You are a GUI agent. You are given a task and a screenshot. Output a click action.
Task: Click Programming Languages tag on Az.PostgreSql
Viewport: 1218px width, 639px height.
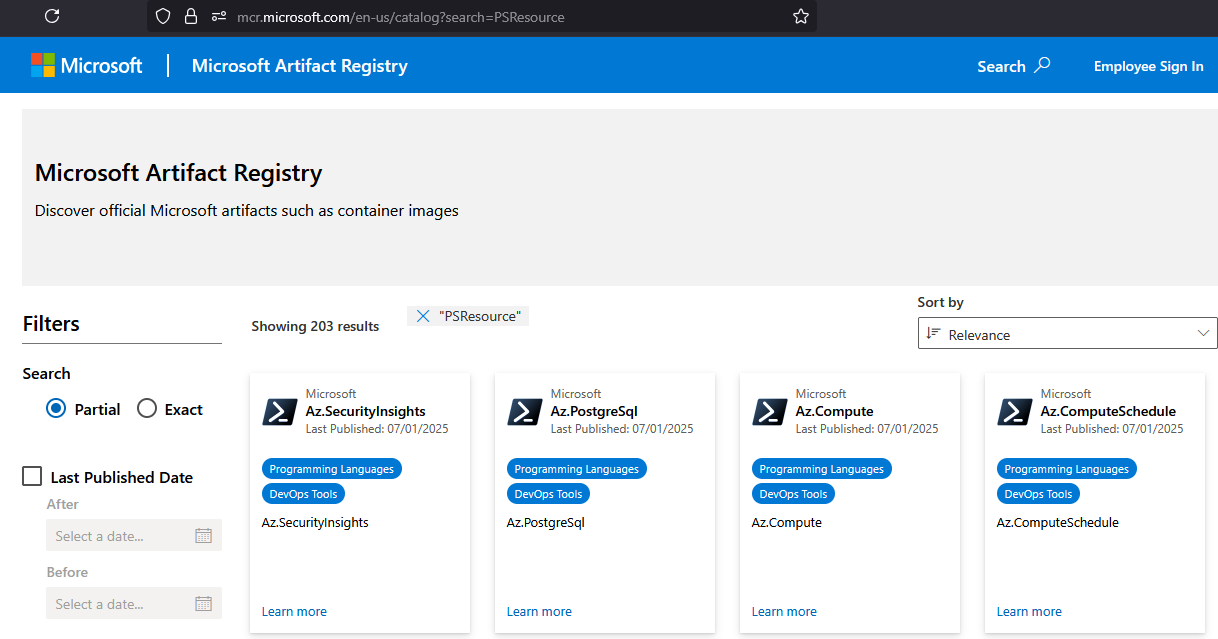[577, 469]
